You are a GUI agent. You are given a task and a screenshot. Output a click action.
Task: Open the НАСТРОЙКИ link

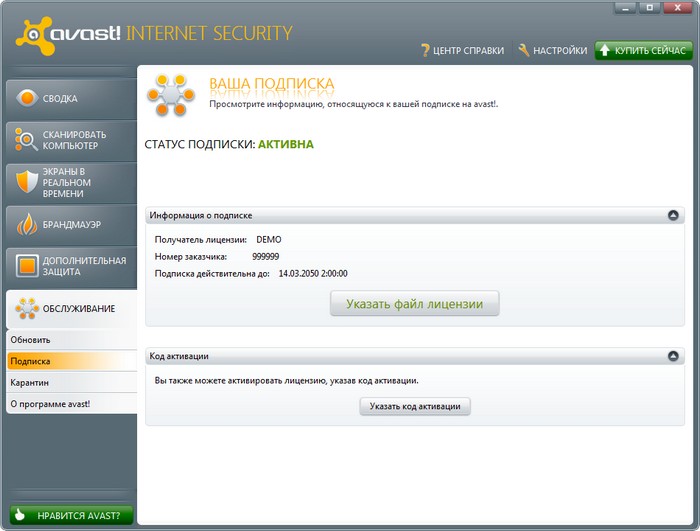point(553,50)
